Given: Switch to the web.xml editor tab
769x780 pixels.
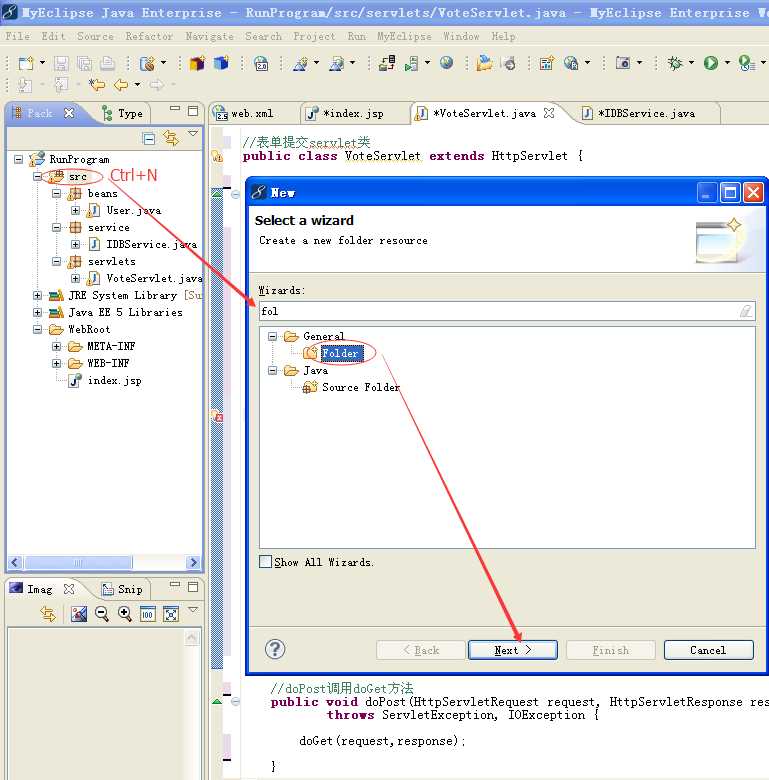Looking at the screenshot, I should click(252, 113).
